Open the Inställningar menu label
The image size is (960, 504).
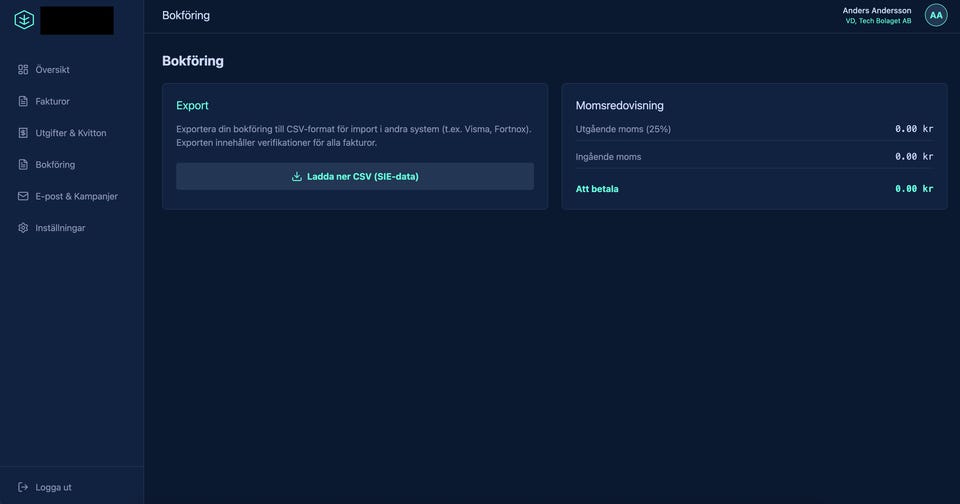click(60, 228)
